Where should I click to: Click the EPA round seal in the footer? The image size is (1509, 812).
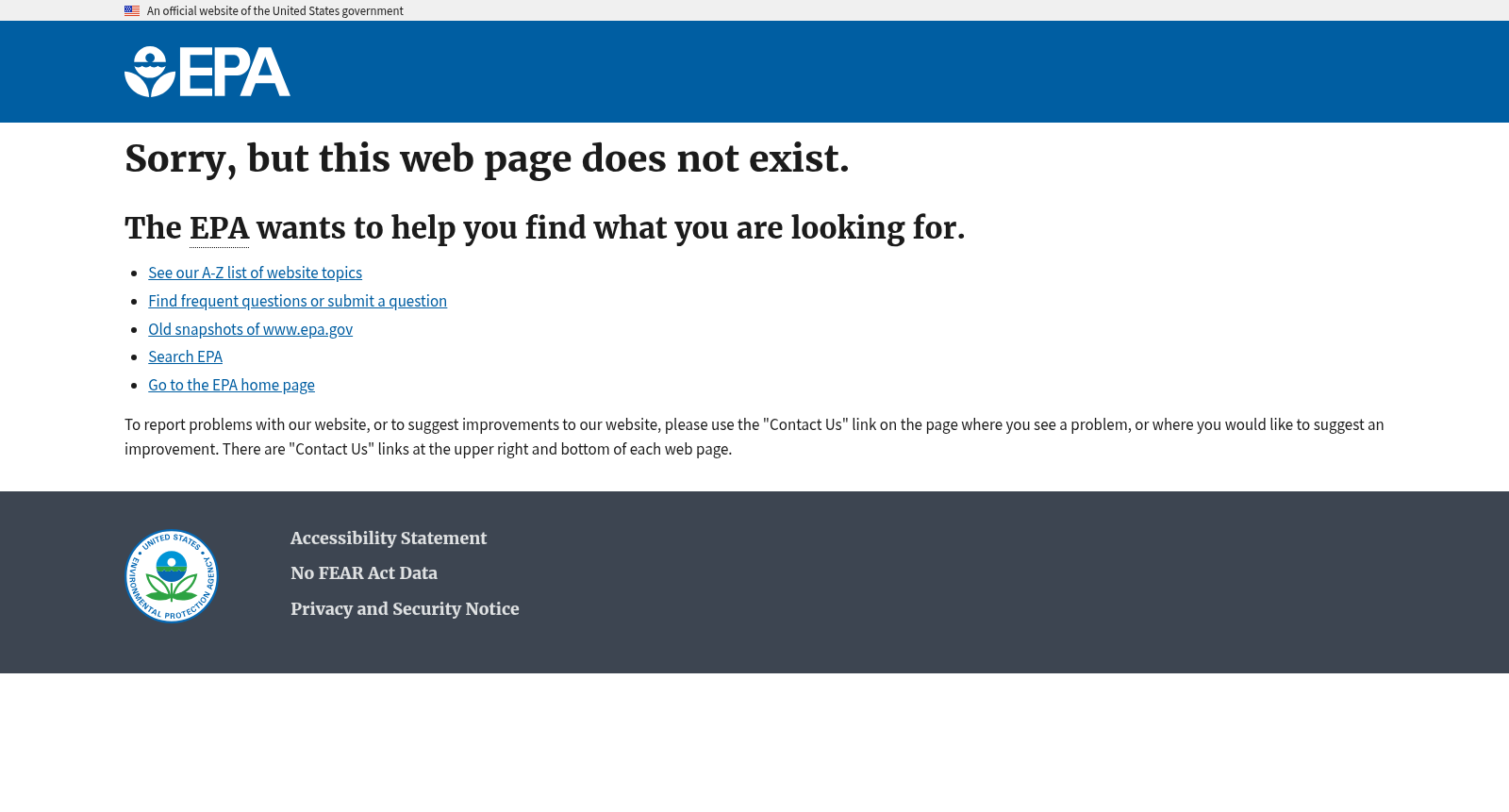(172, 576)
